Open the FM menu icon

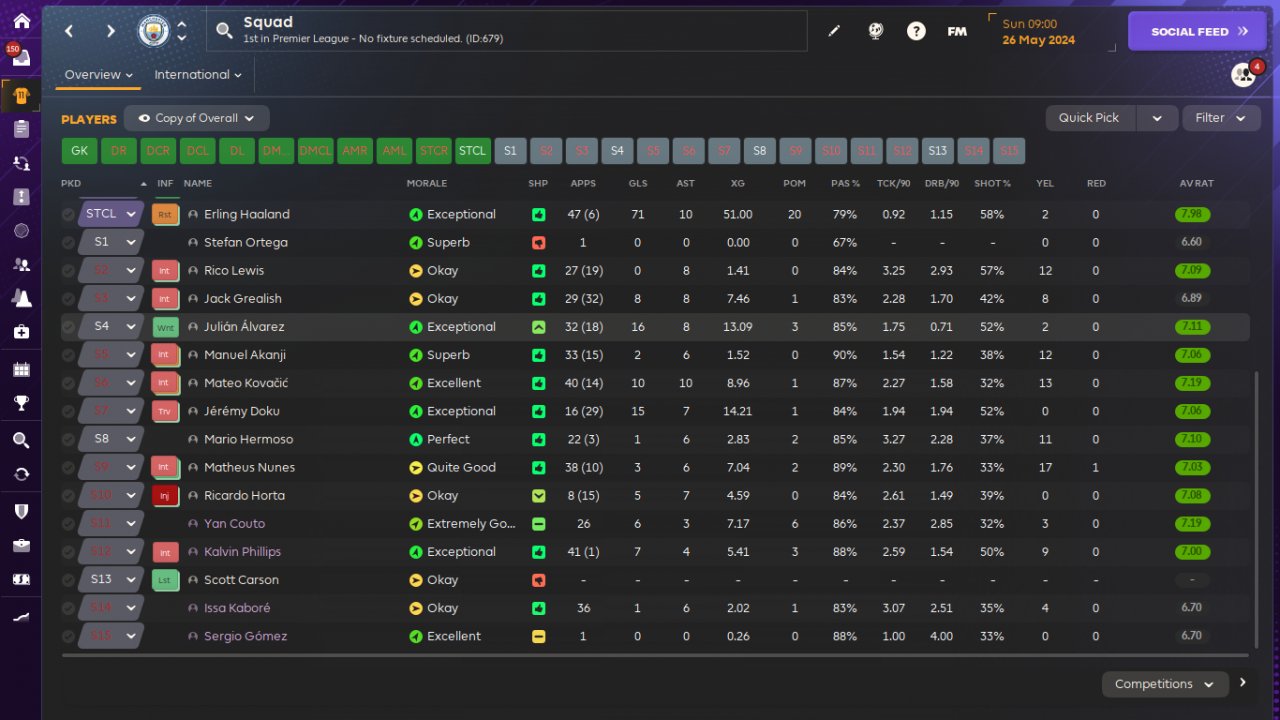pos(957,31)
